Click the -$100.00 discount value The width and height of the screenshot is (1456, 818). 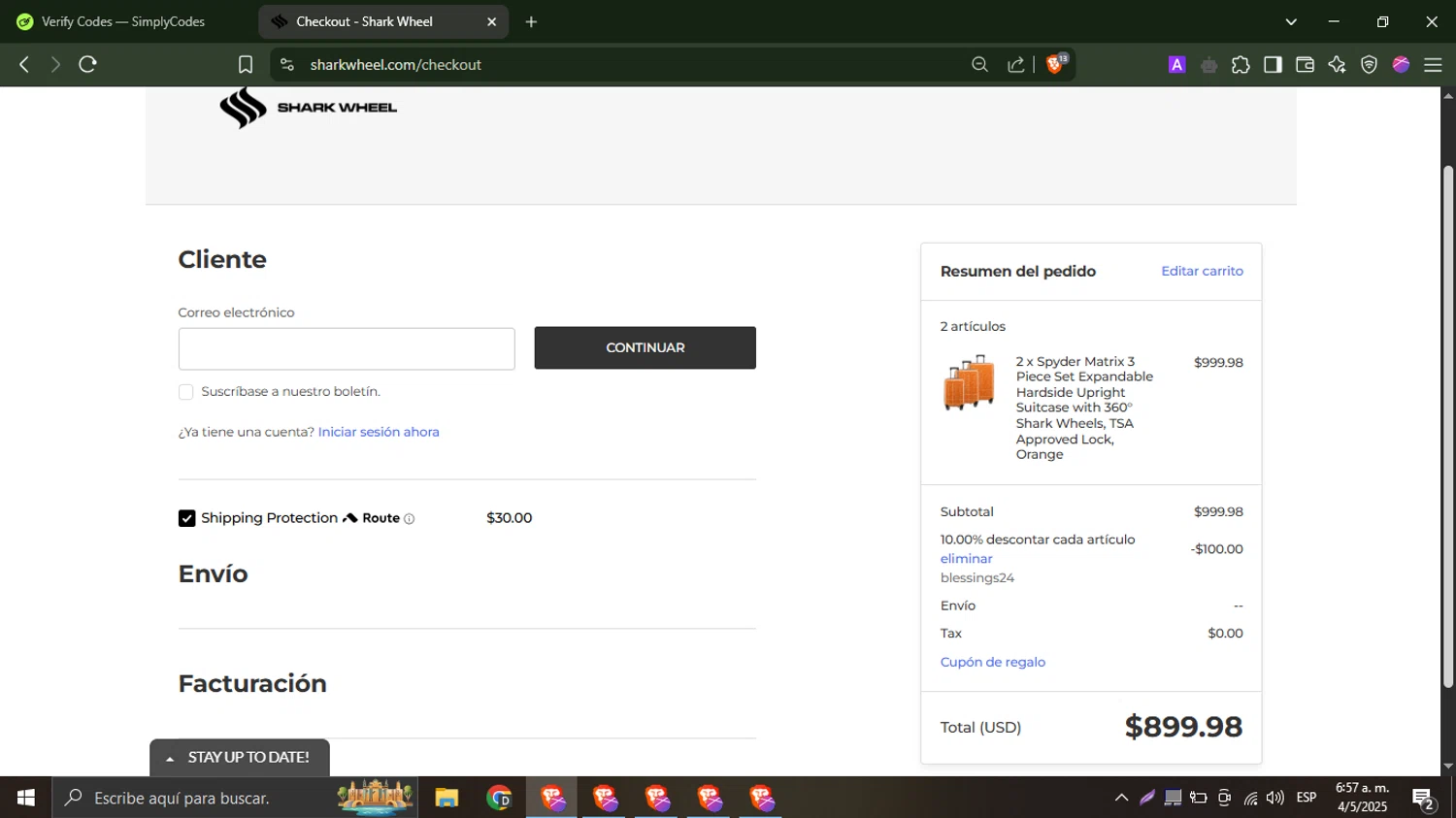[1216, 549]
